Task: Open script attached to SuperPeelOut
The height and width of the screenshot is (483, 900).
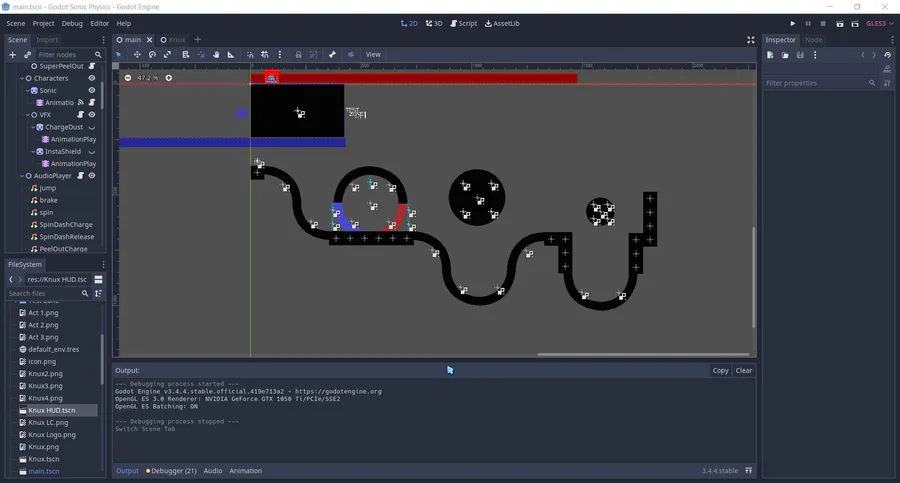Action: coord(92,66)
